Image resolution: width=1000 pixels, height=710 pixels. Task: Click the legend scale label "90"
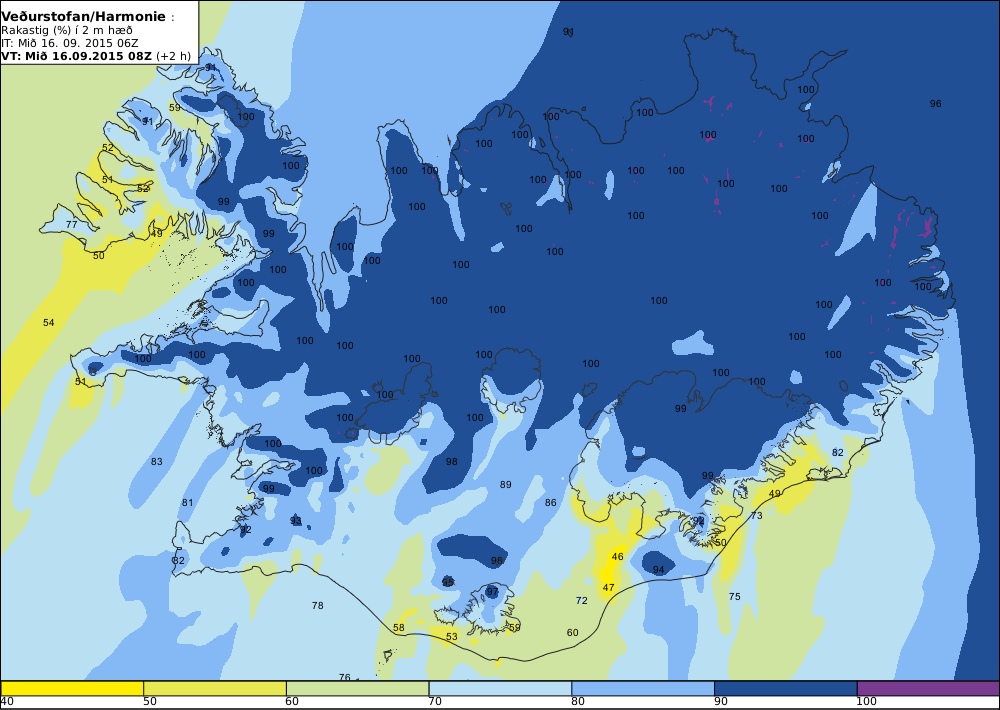[721, 702]
